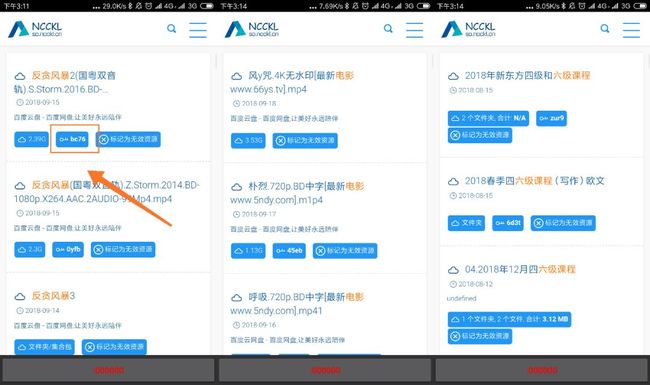Tap the 1个文件夹 2个文件 3.12 MB button
This screenshot has height=385, width=650.
[x=509, y=320]
